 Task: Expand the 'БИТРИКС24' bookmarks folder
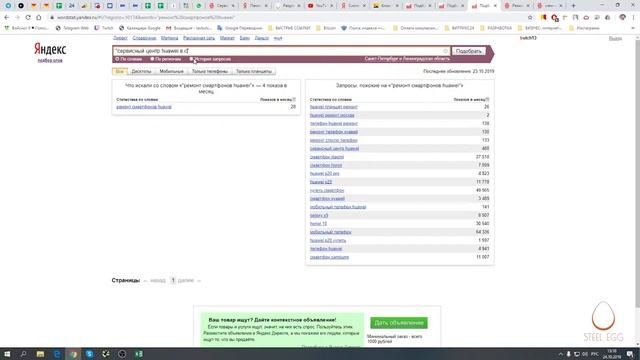point(459,28)
